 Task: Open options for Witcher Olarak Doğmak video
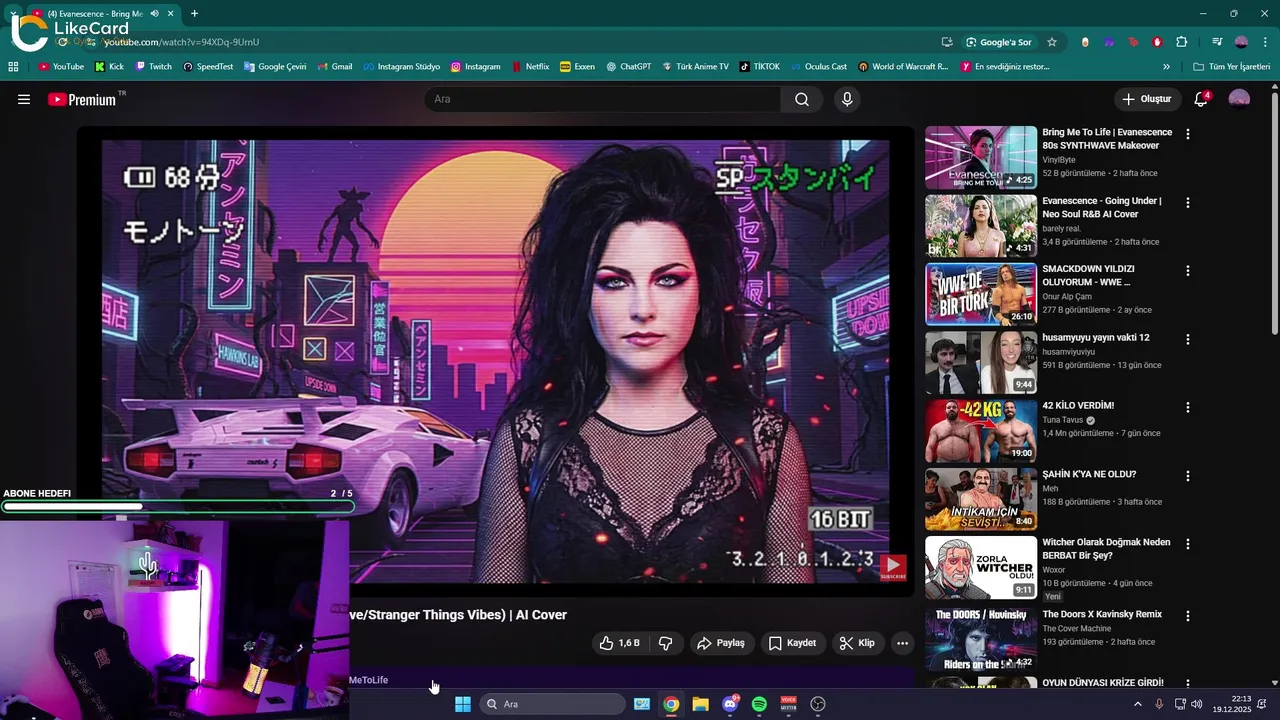[1188, 544]
